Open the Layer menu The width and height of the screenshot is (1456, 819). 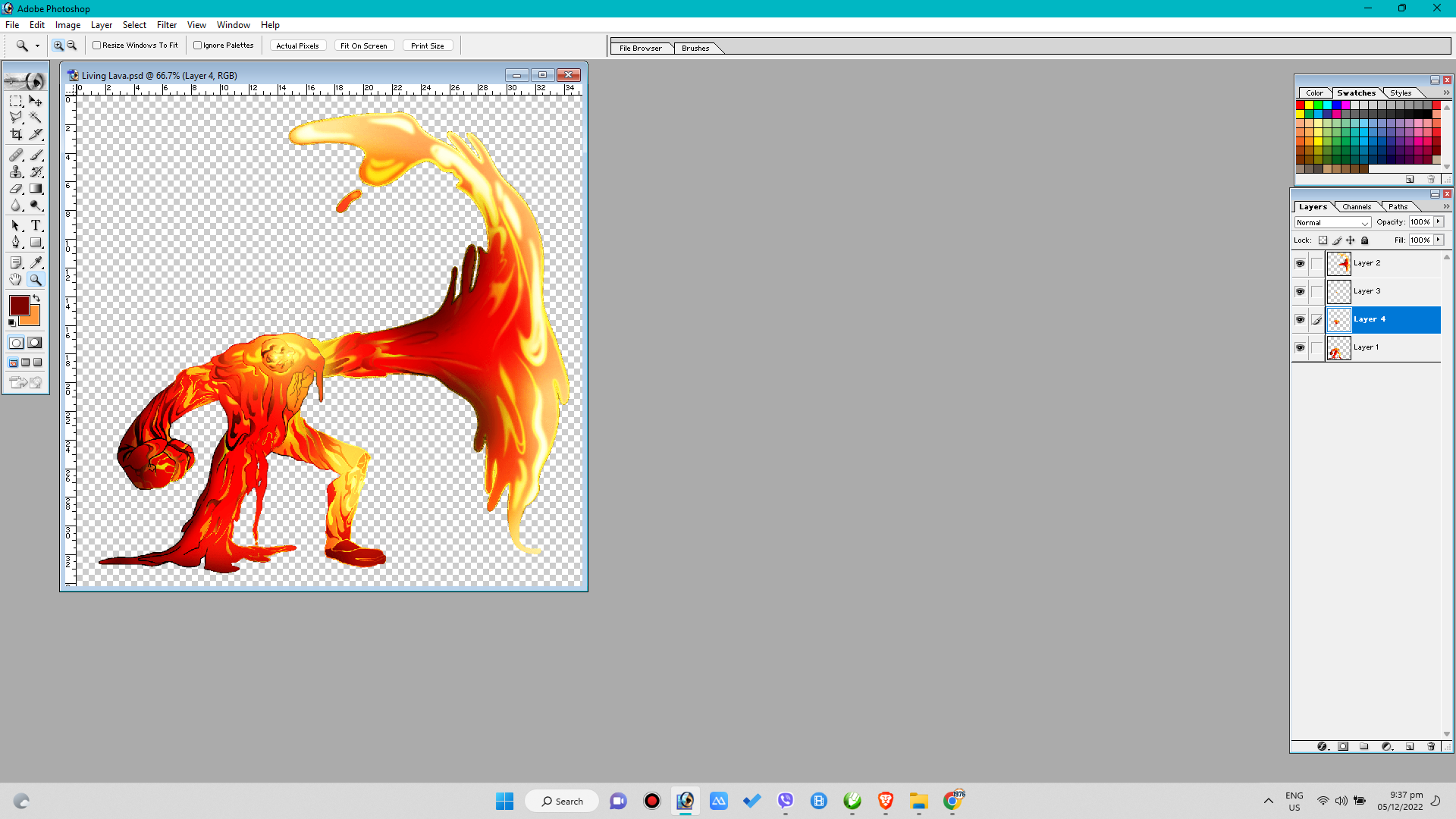click(x=102, y=25)
